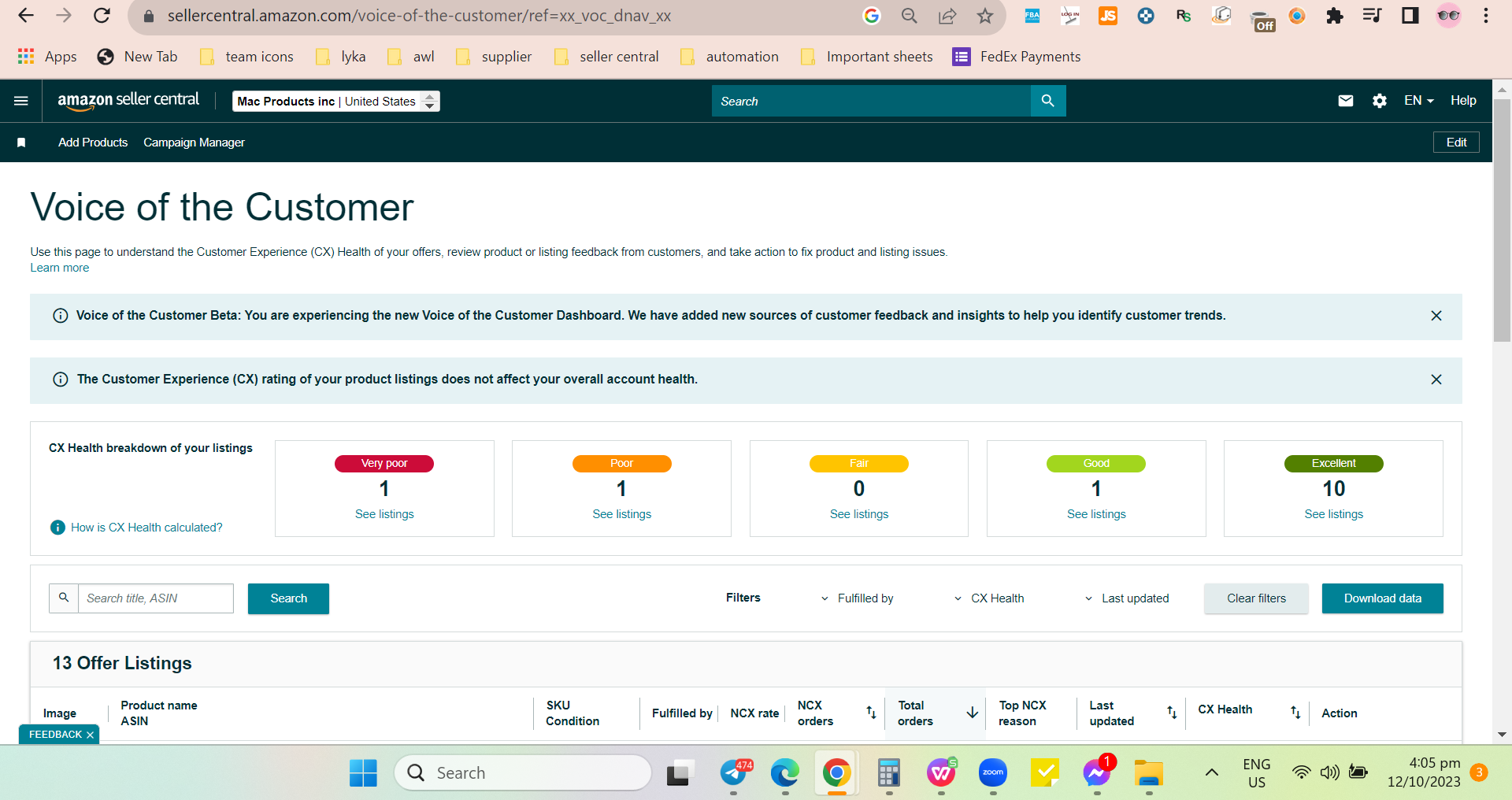Reload the page
Viewport: 1512px width, 800px height.
[102, 16]
